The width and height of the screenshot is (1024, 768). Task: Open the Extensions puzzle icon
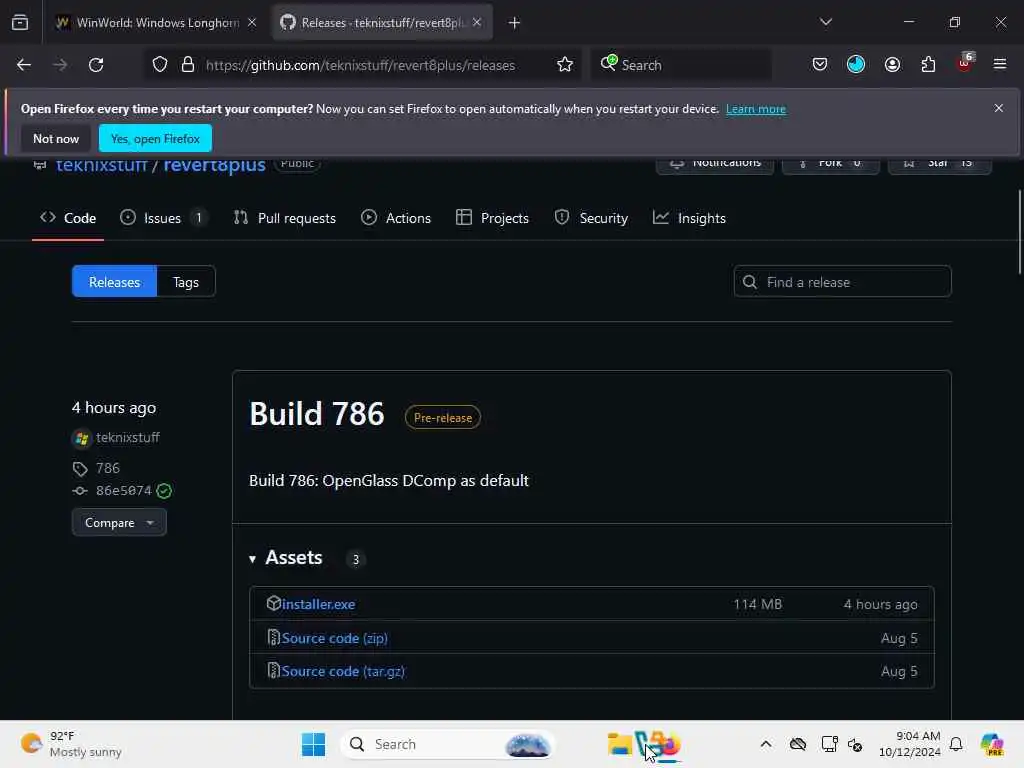click(x=928, y=64)
